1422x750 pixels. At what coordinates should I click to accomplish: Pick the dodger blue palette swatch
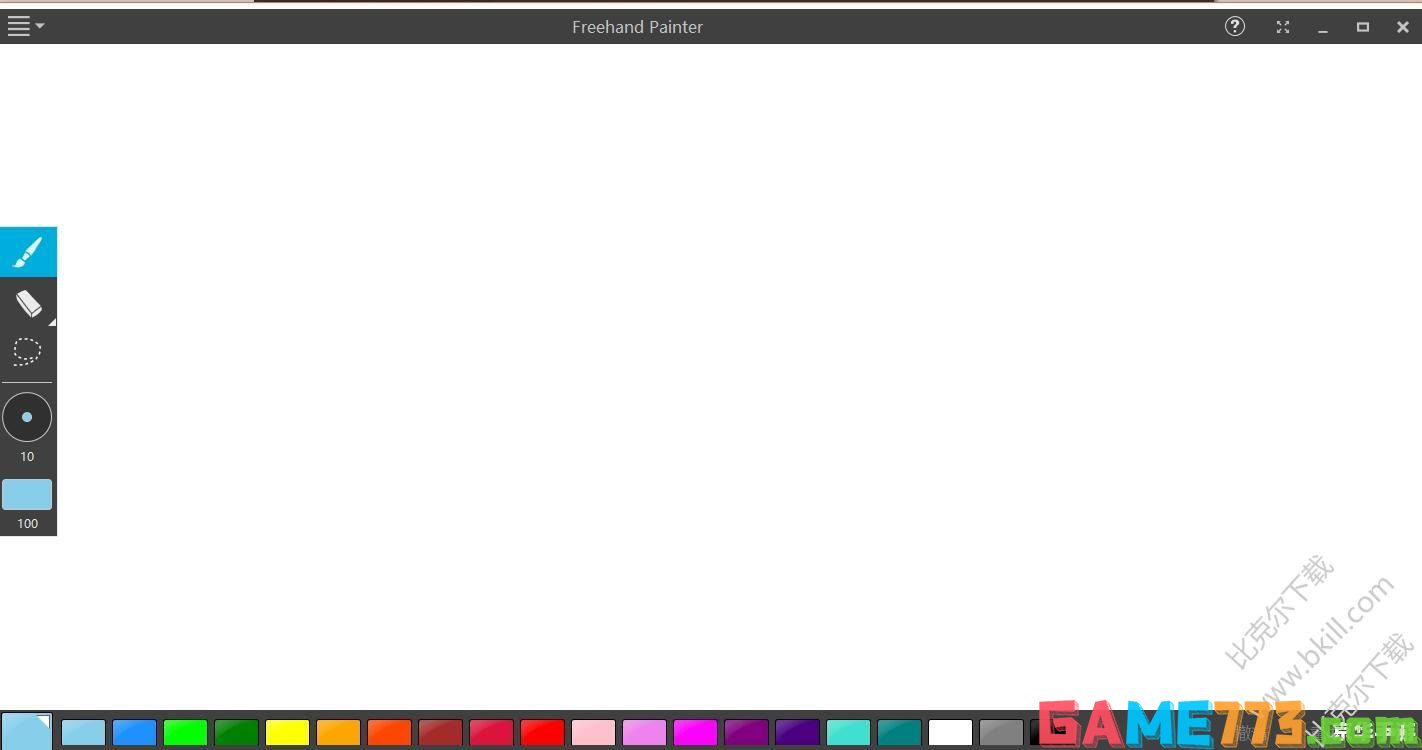(134, 733)
